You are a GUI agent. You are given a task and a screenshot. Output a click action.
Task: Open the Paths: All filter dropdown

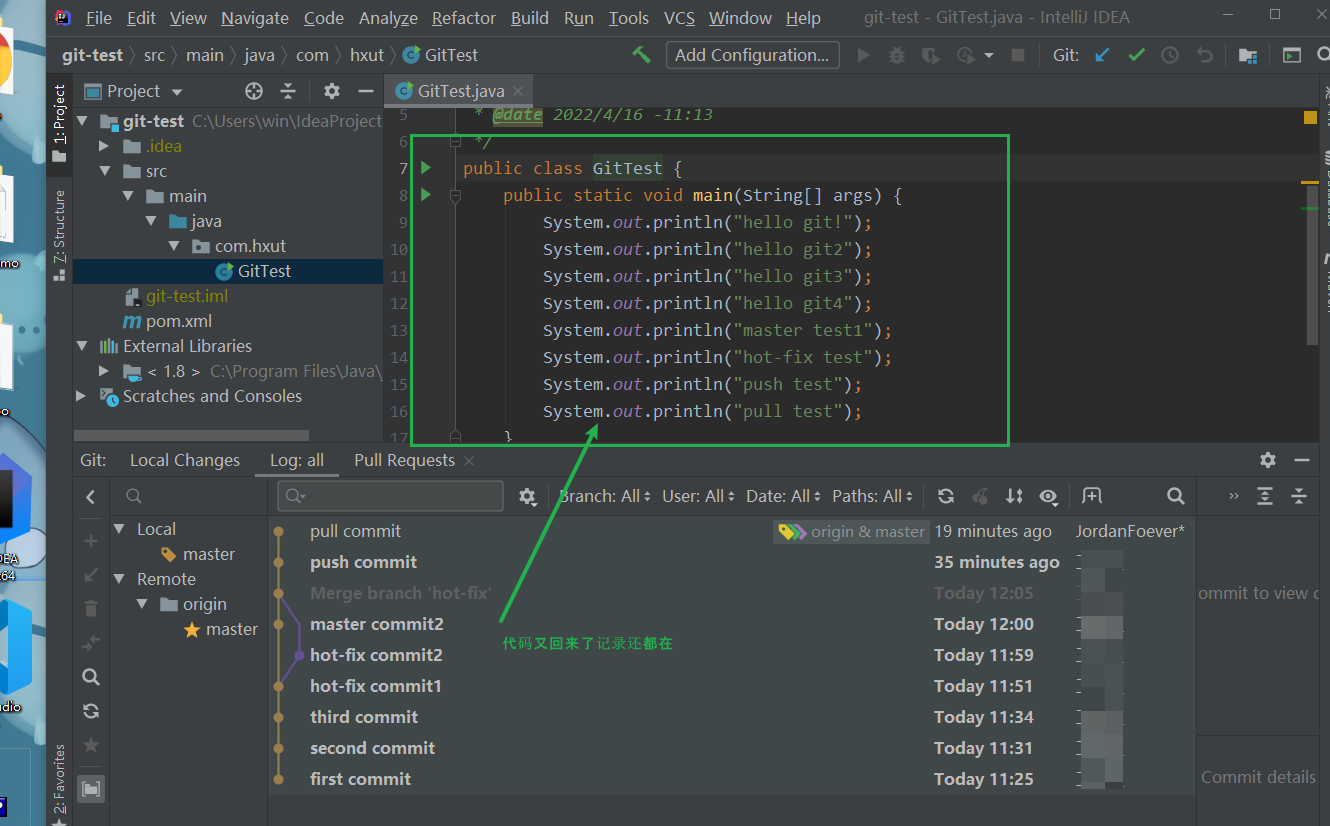(x=872, y=496)
